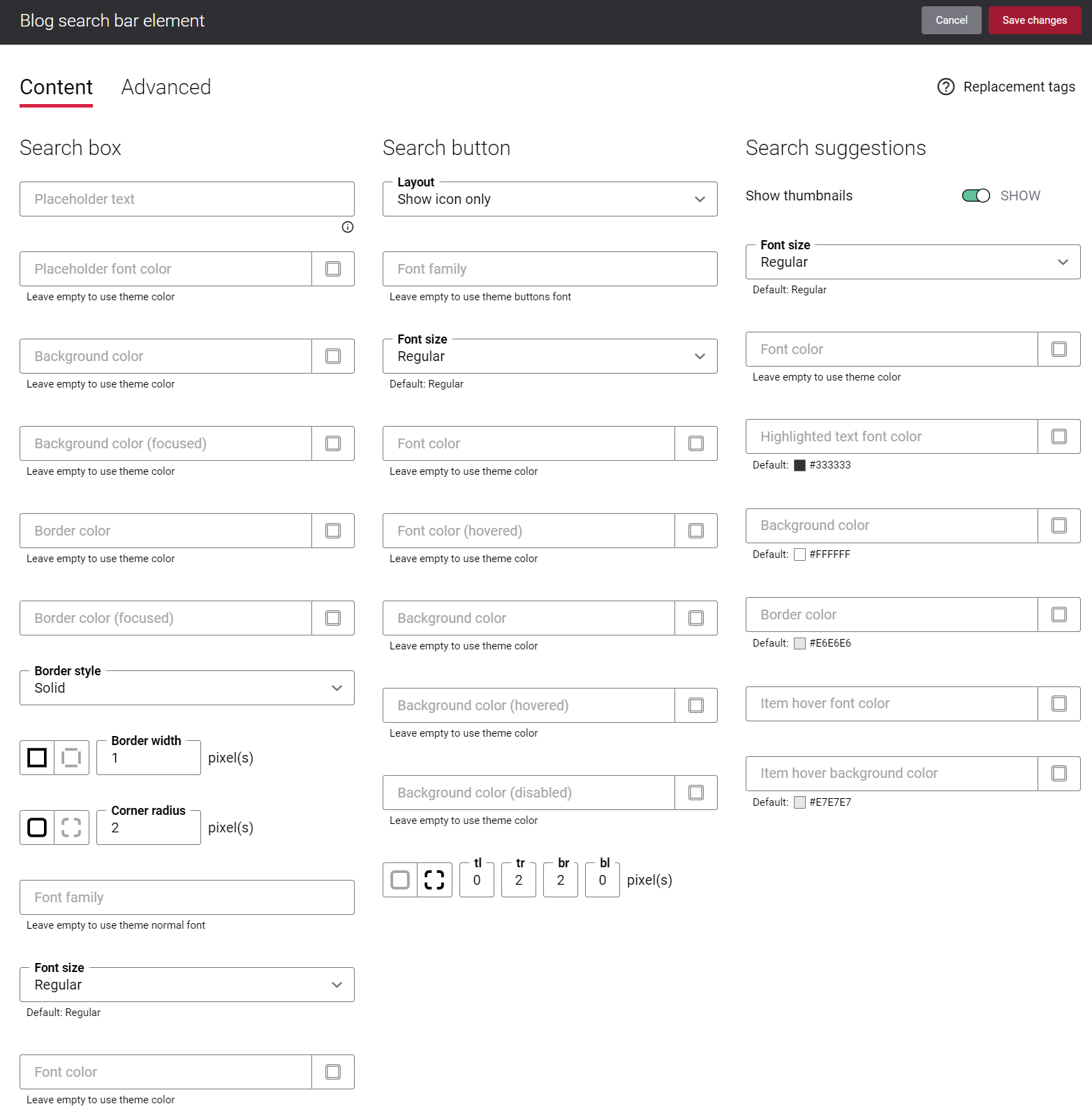Select individual corners icon for search button
The image size is (1092, 1111).
(434, 880)
